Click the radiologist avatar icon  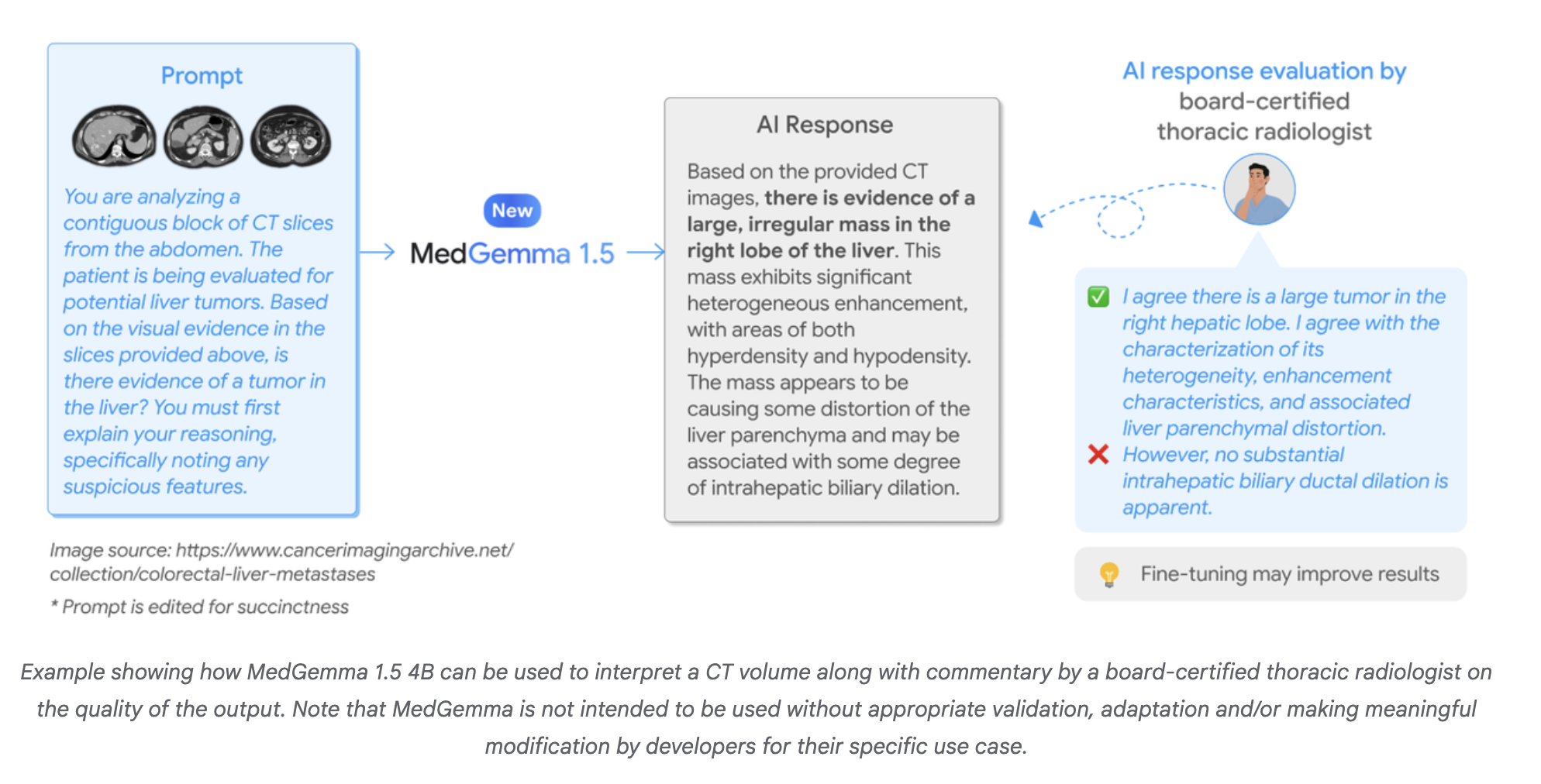click(1259, 189)
